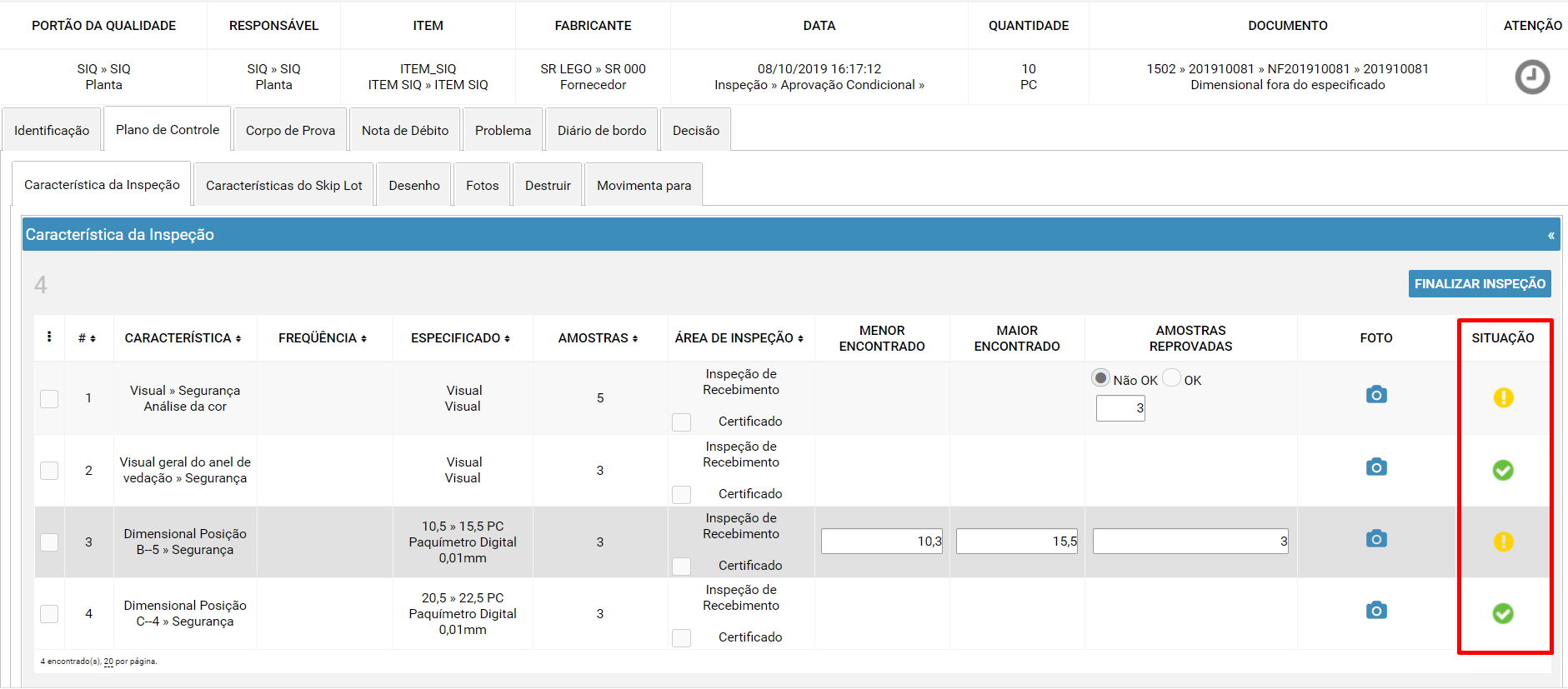Toggle Certificado checkbox in row 2
1568x689 pixels.
point(681,494)
